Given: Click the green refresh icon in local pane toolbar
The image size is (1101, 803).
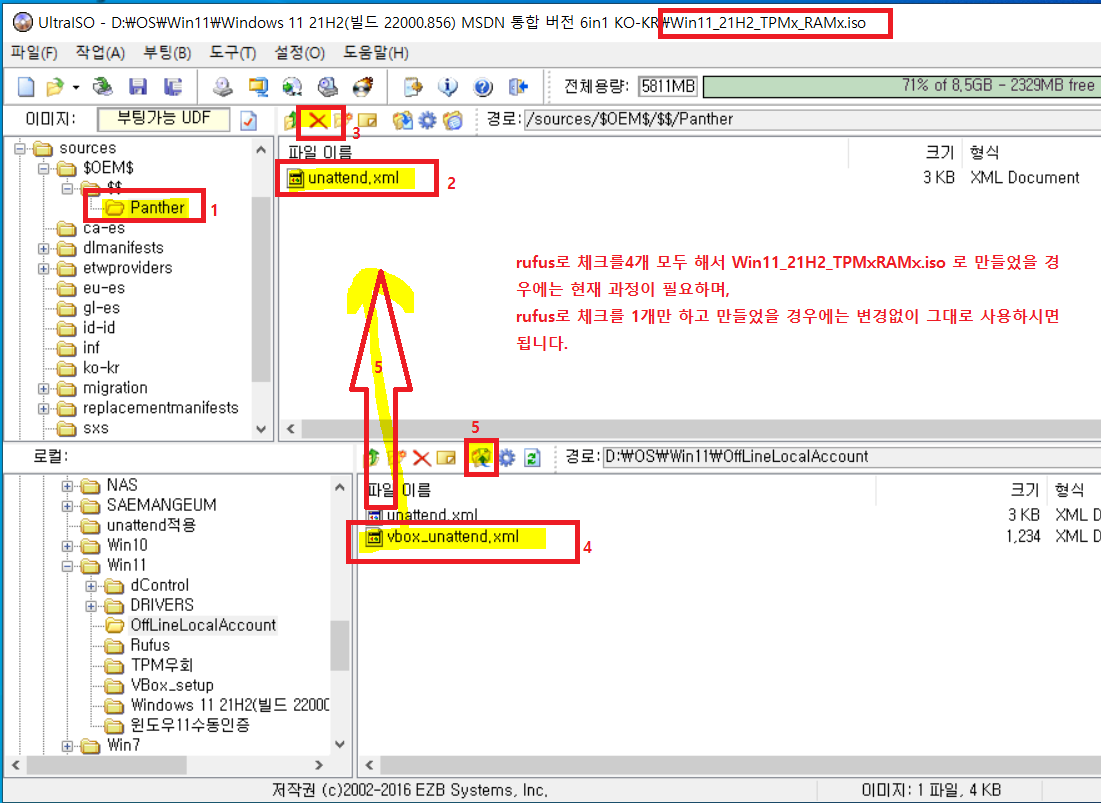Looking at the screenshot, I should click(532, 458).
